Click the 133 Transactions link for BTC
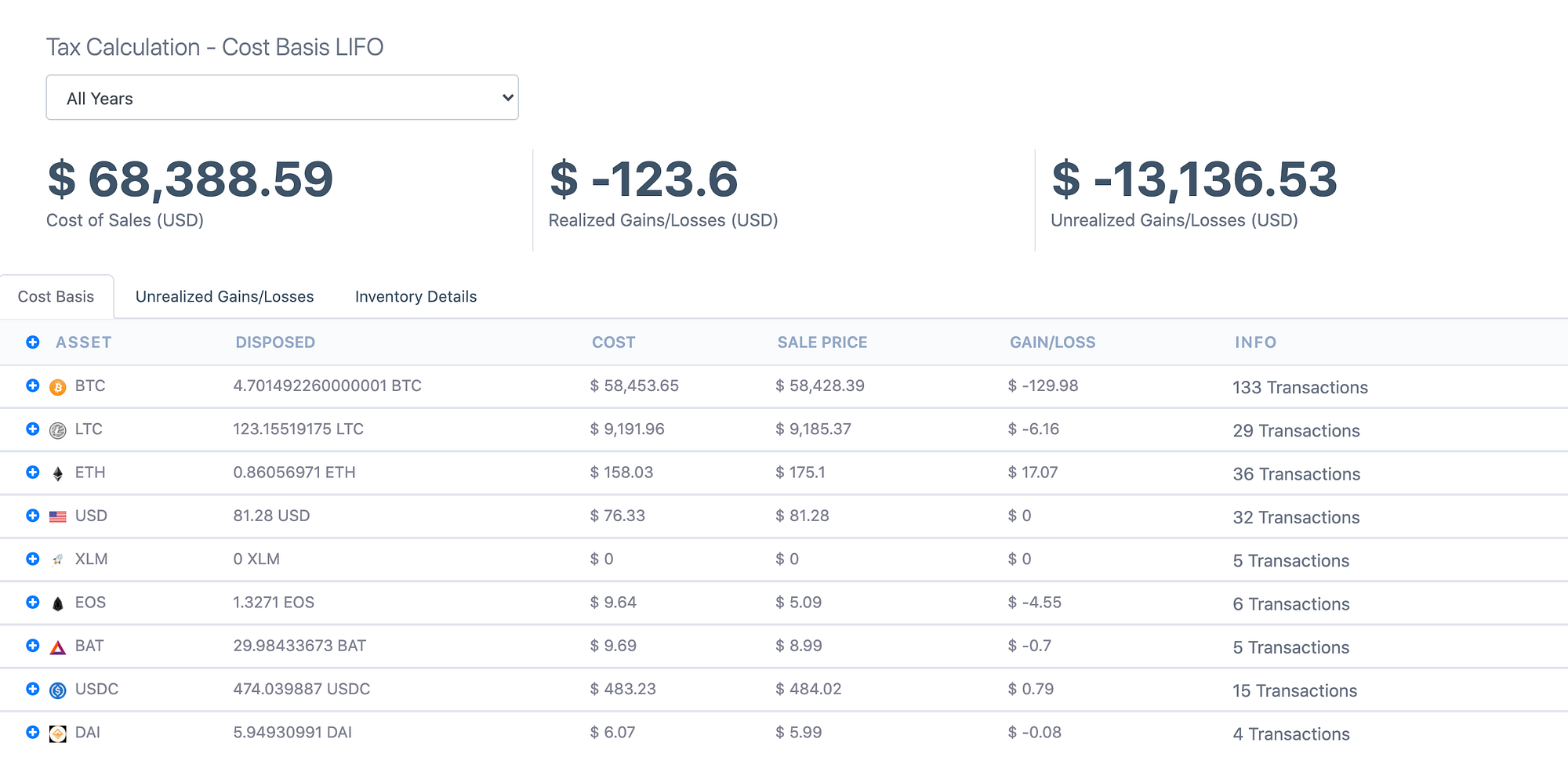 (x=1300, y=387)
